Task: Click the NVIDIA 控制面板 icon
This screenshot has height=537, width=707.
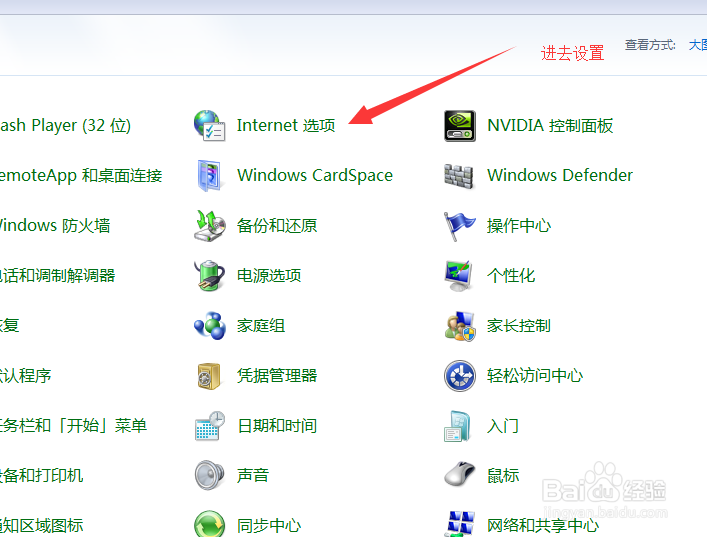Action: pos(459,126)
